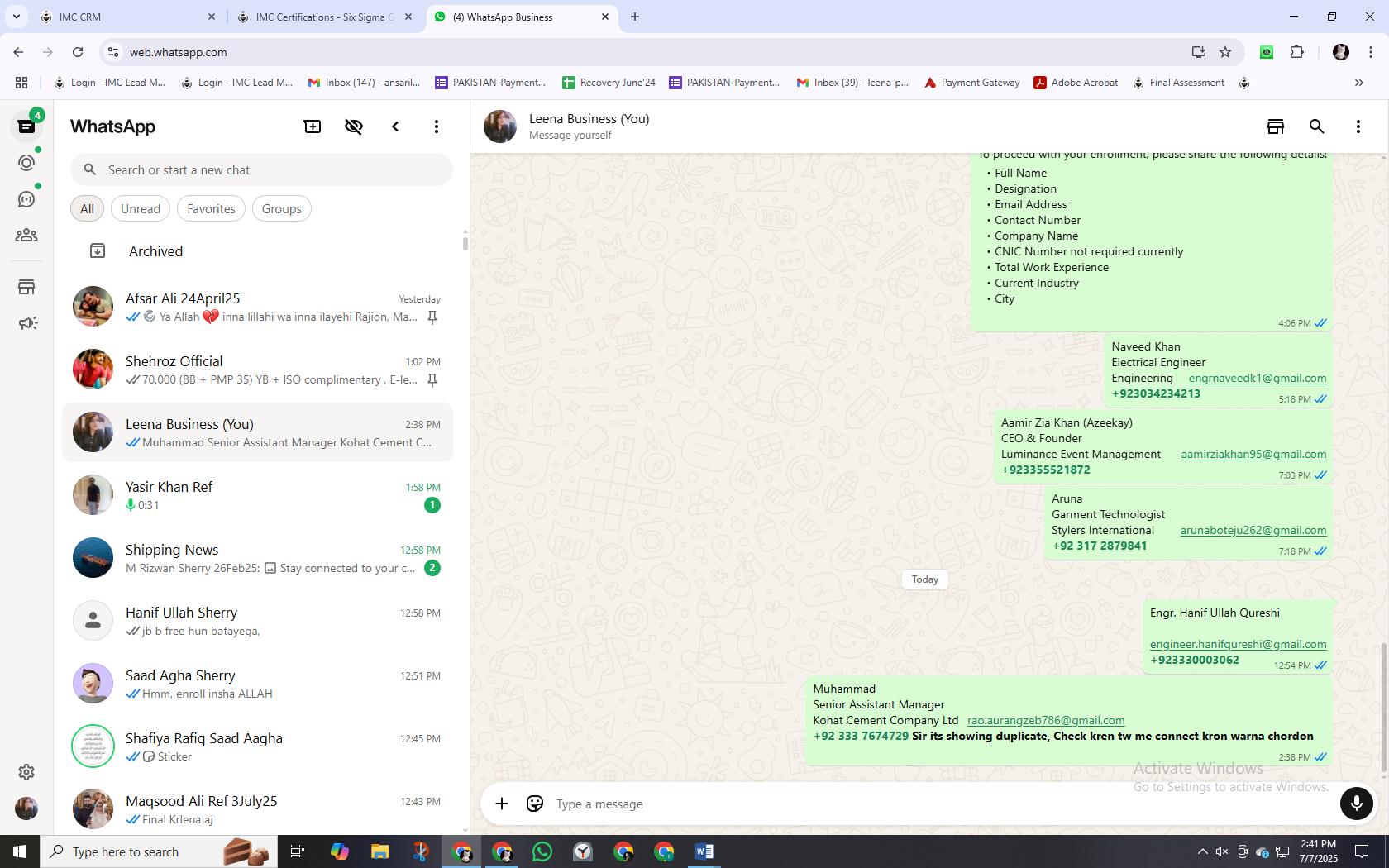The image size is (1389, 868).
Task: Open the Status icon in sidebar
Action: (x=26, y=163)
